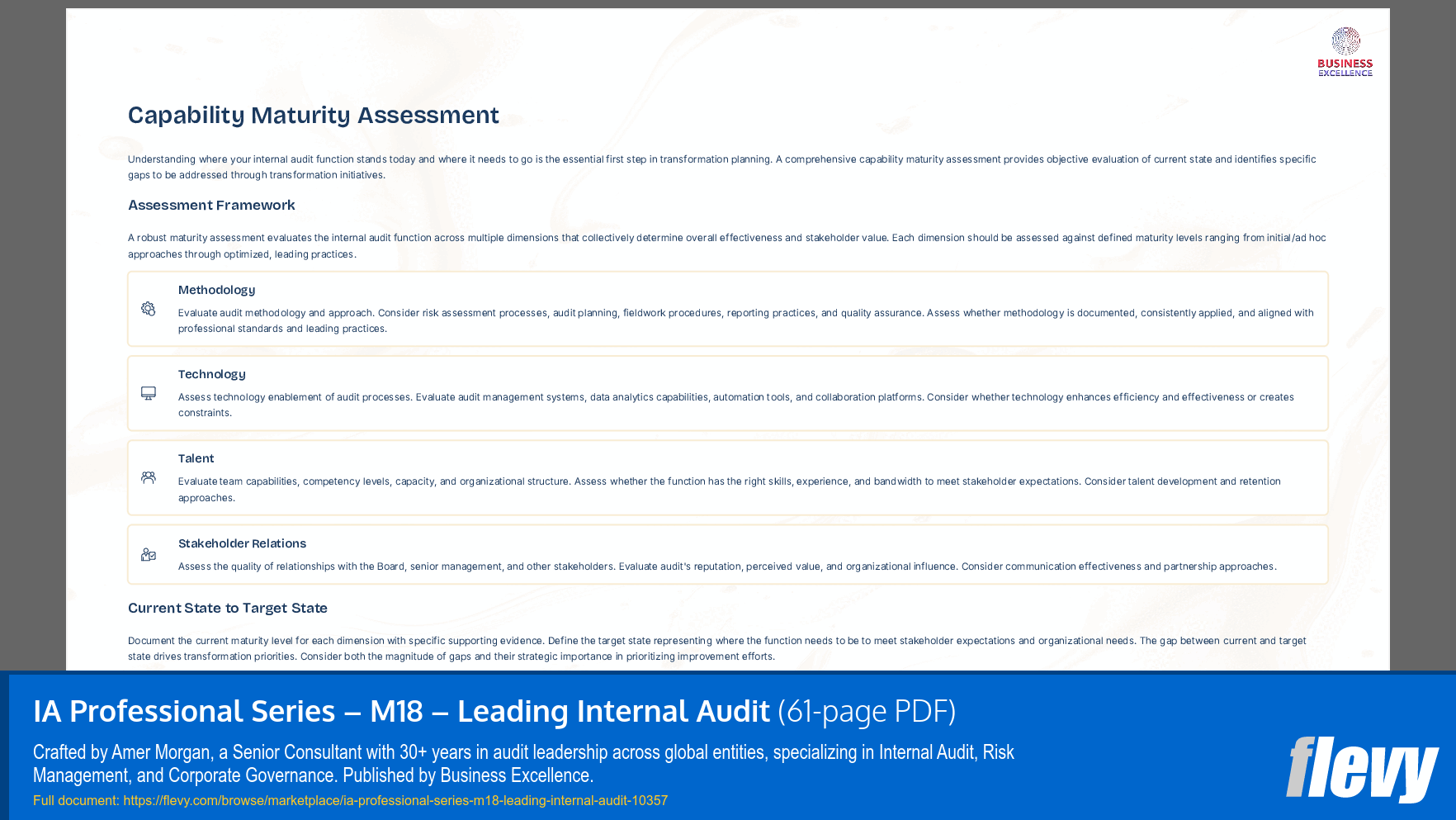Click the monitor icon beside Technology
Screen dimensions: 1456x820
(x=149, y=394)
